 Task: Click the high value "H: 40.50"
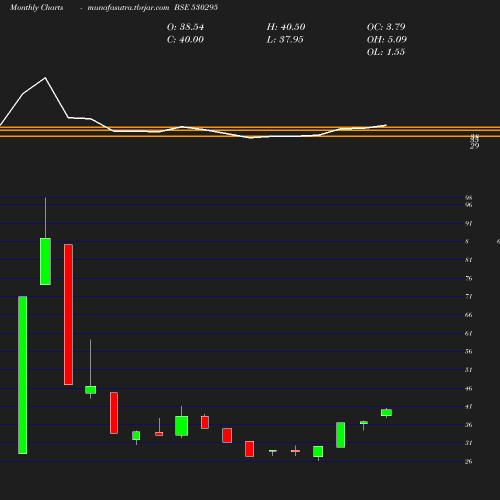[286, 27]
